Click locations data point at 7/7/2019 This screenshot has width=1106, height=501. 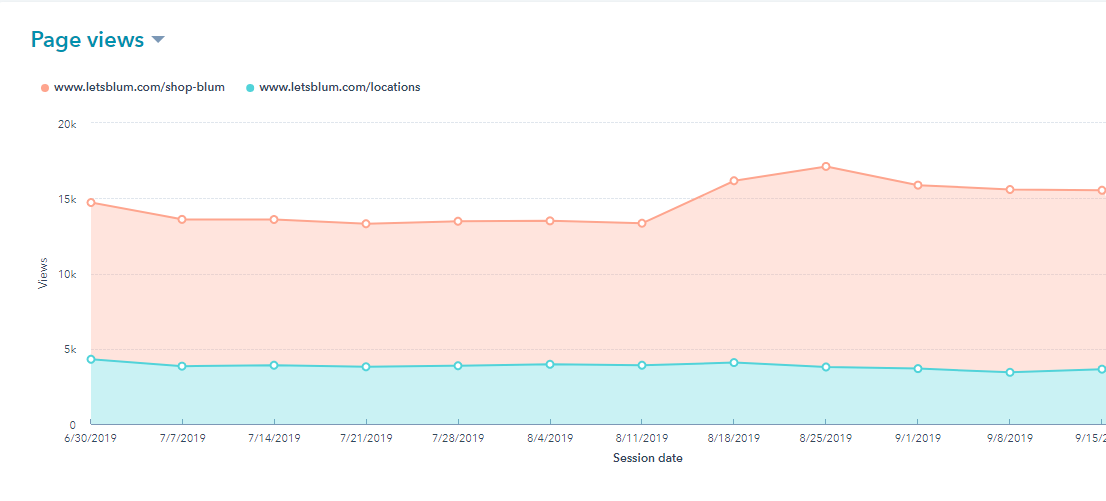click(x=182, y=366)
